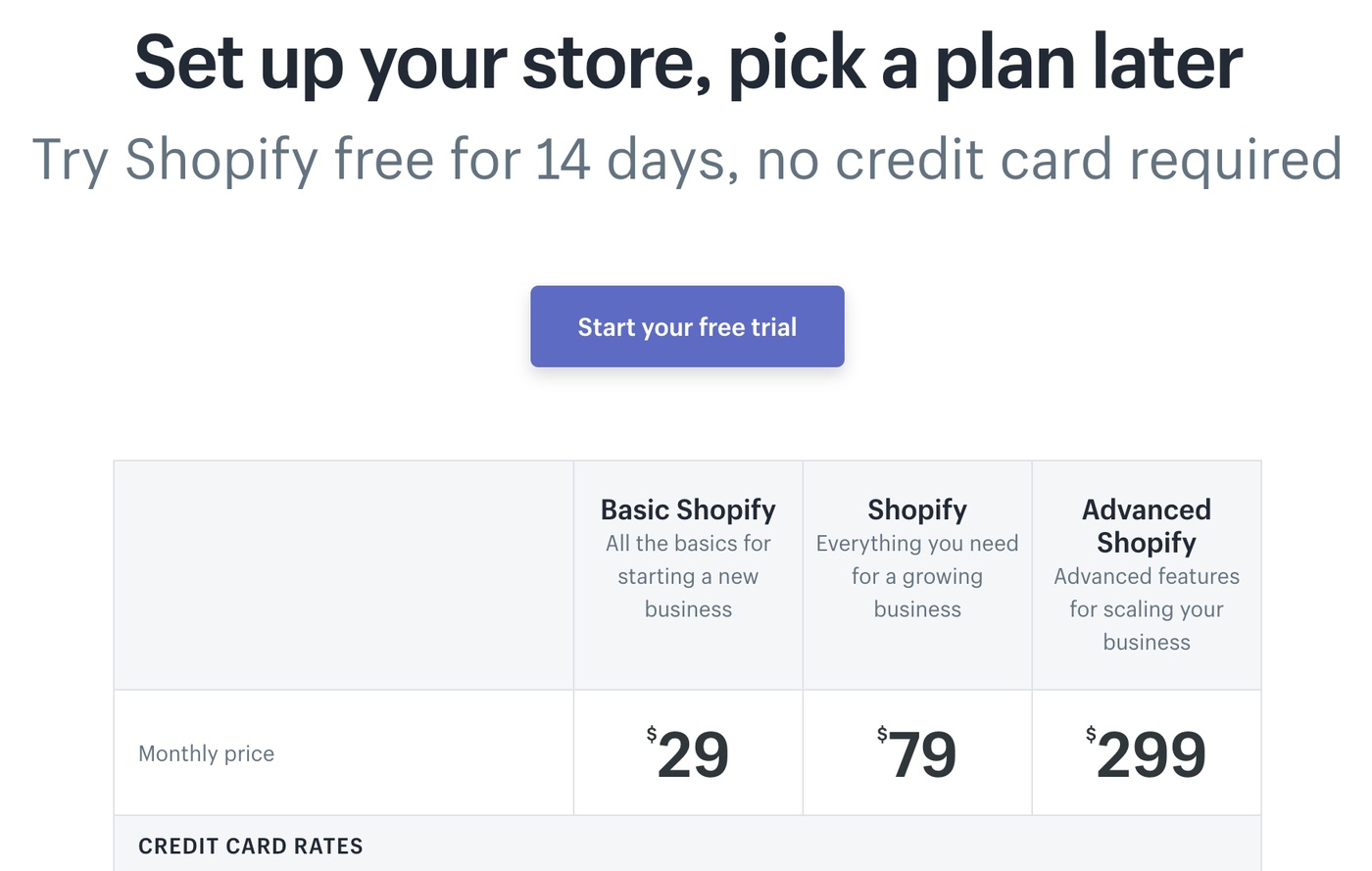The height and width of the screenshot is (871, 1372).
Task: Click 'Everything you need for a growing business'
Action: 917,576
